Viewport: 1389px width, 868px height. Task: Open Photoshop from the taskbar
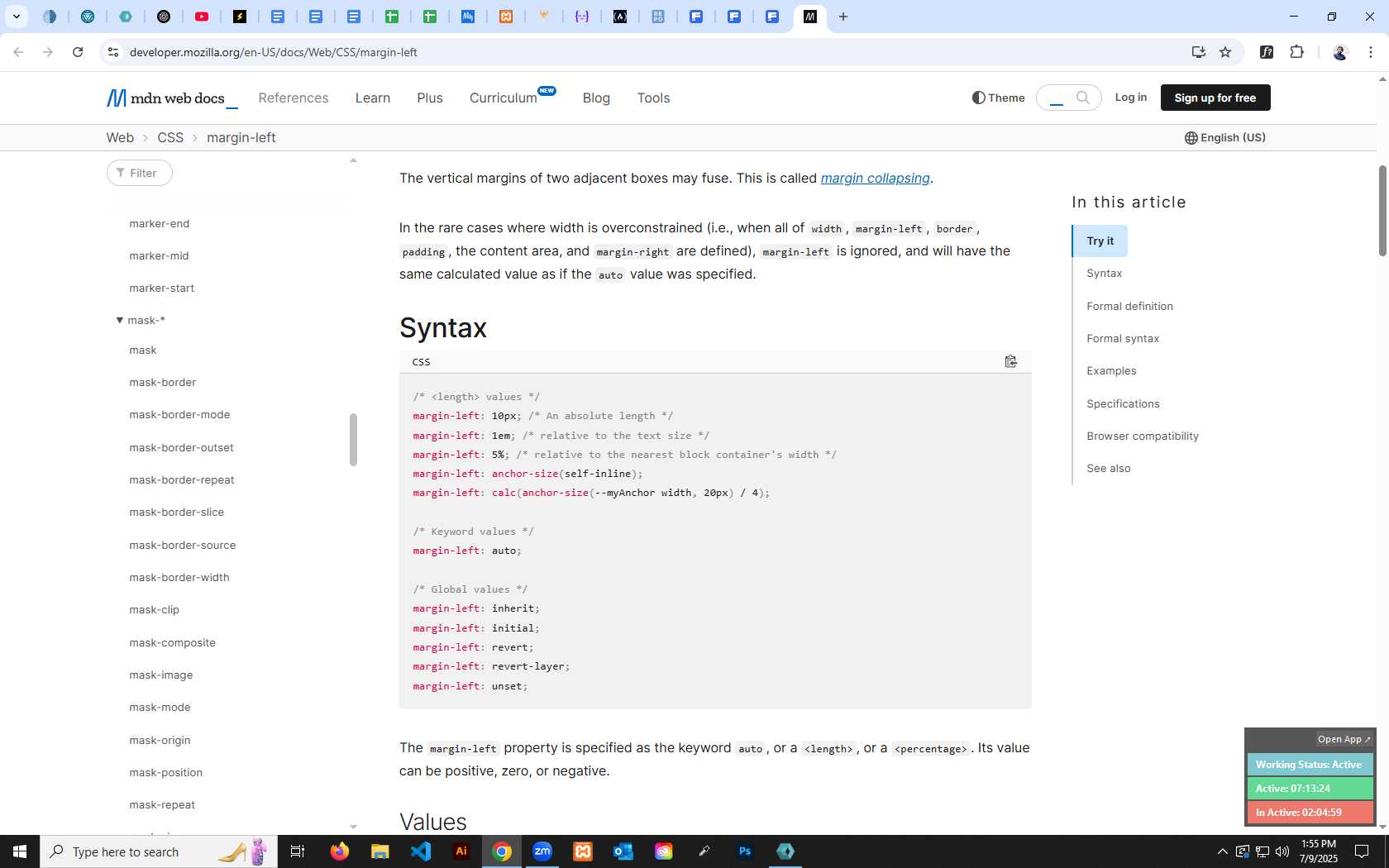tap(745, 851)
